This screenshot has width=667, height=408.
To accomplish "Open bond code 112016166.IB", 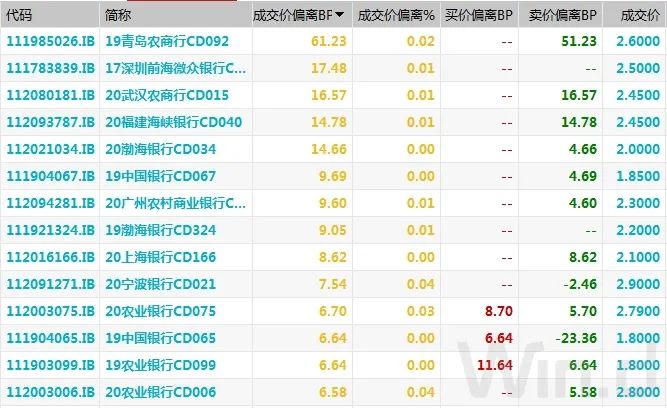I will tap(50, 257).
